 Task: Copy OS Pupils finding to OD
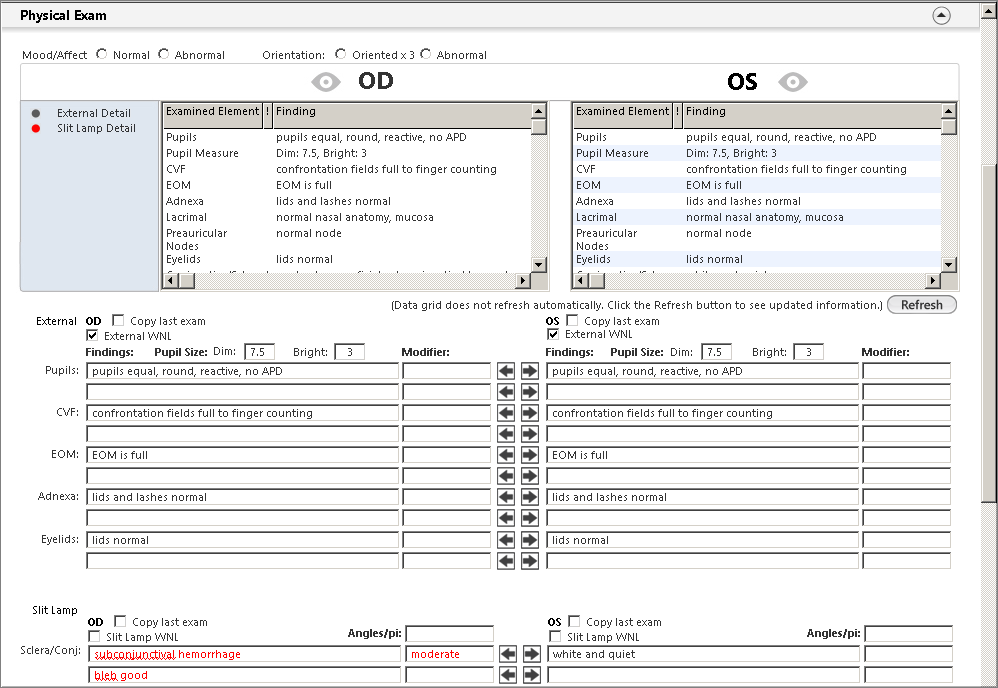coord(506,371)
